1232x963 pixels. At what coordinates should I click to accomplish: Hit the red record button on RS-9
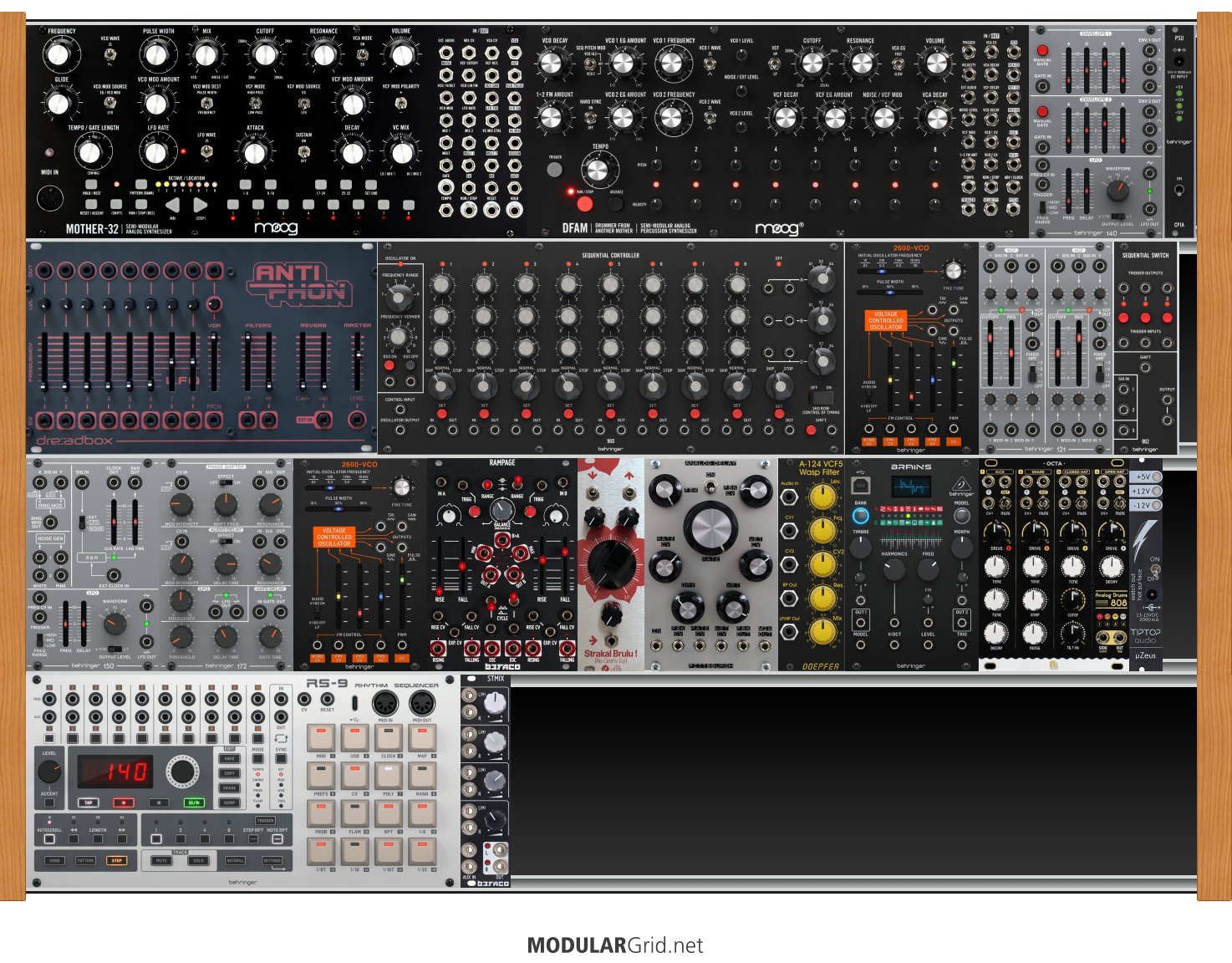click(x=124, y=802)
